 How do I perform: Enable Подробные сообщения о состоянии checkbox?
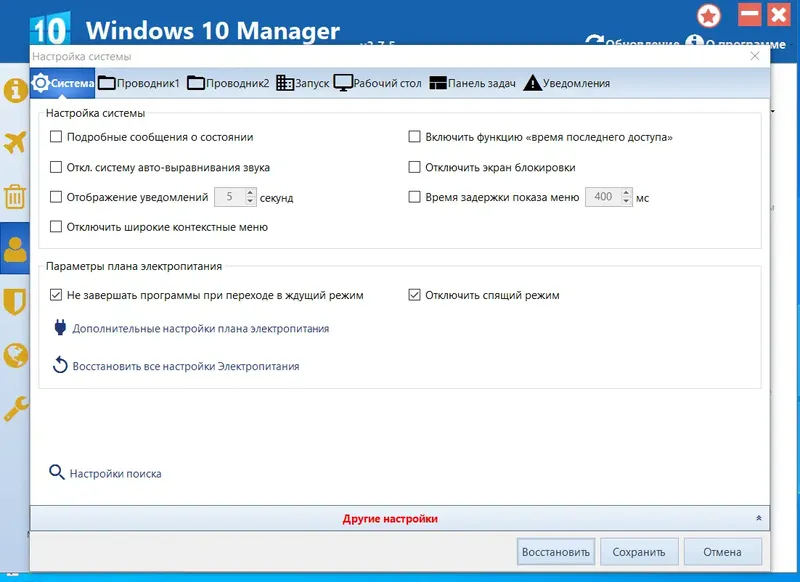pyautogui.click(x=56, y=137)
